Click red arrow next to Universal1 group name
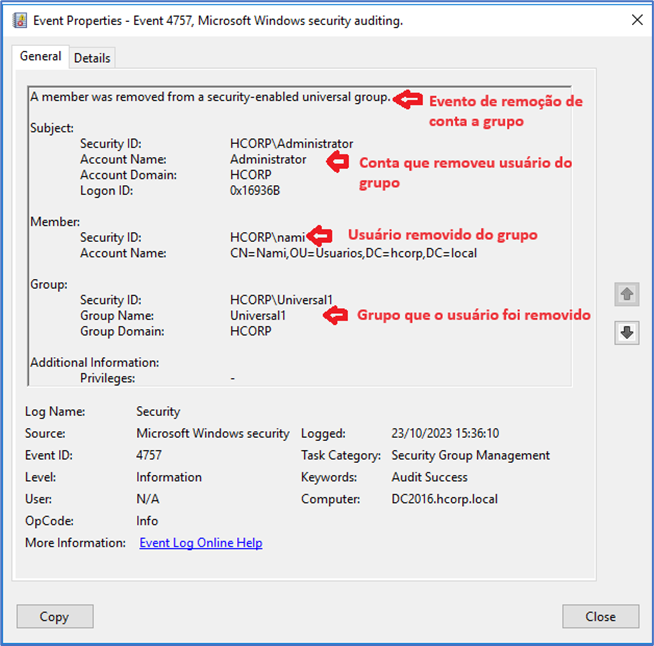Viewport: 654px width, 646px height. [336, 315]
